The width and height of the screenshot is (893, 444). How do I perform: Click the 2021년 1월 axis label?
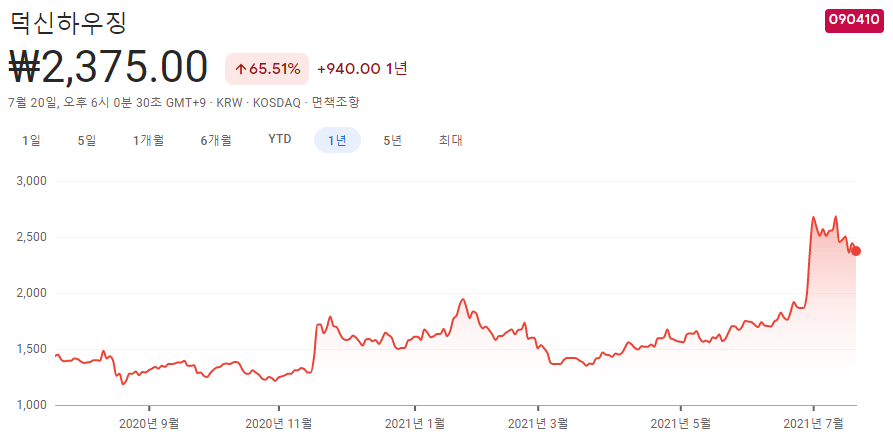click(415, 423)
